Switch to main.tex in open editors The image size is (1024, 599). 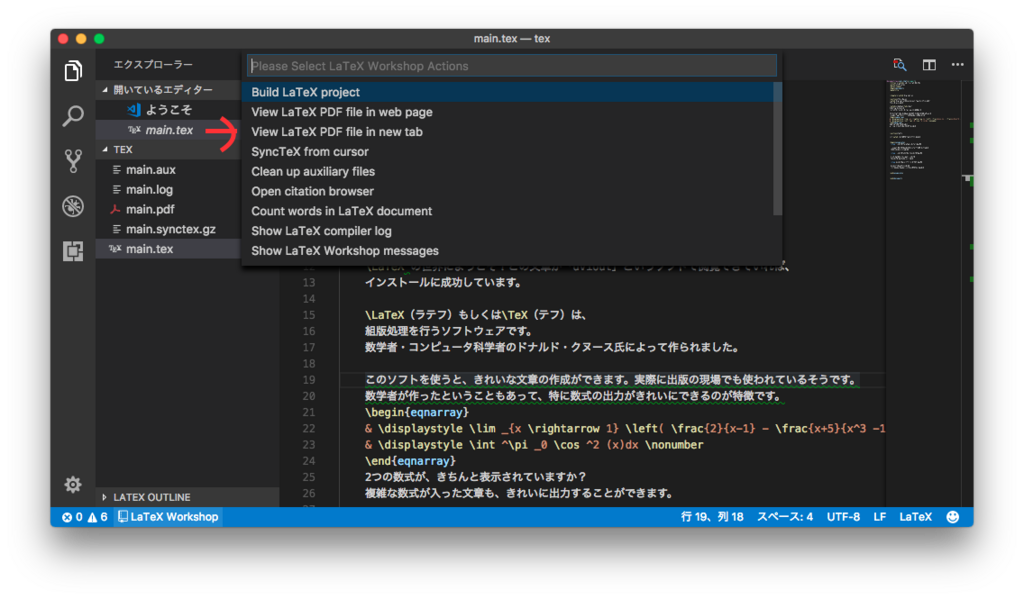pyautogui.click(x=168, y=130)
